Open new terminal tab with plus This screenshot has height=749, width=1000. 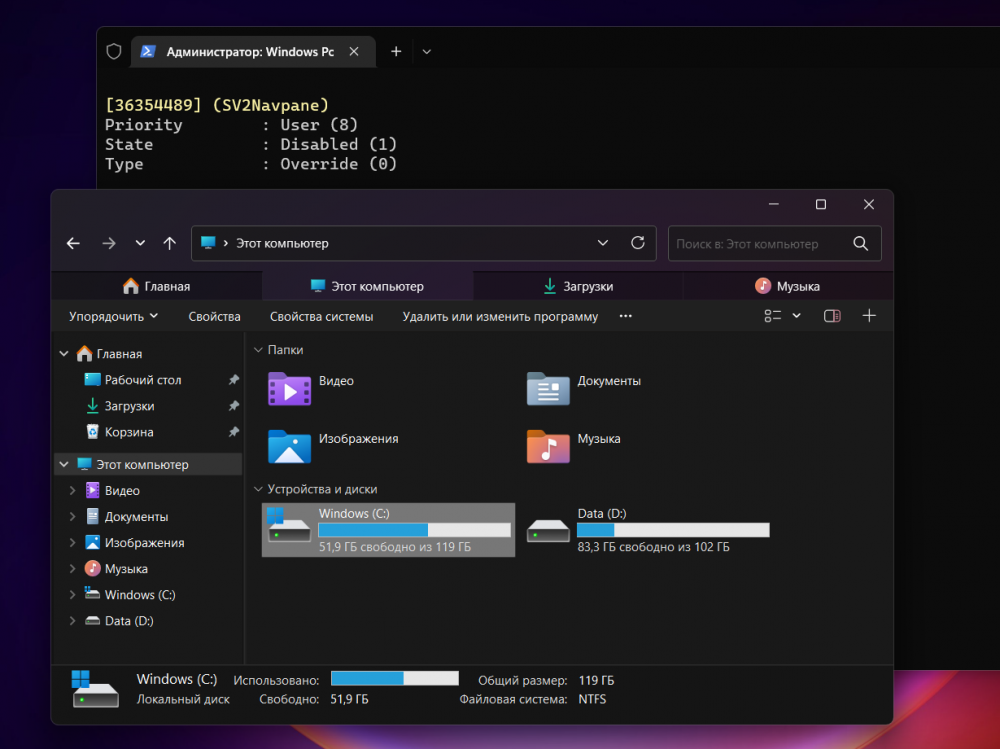click(396, 51)
